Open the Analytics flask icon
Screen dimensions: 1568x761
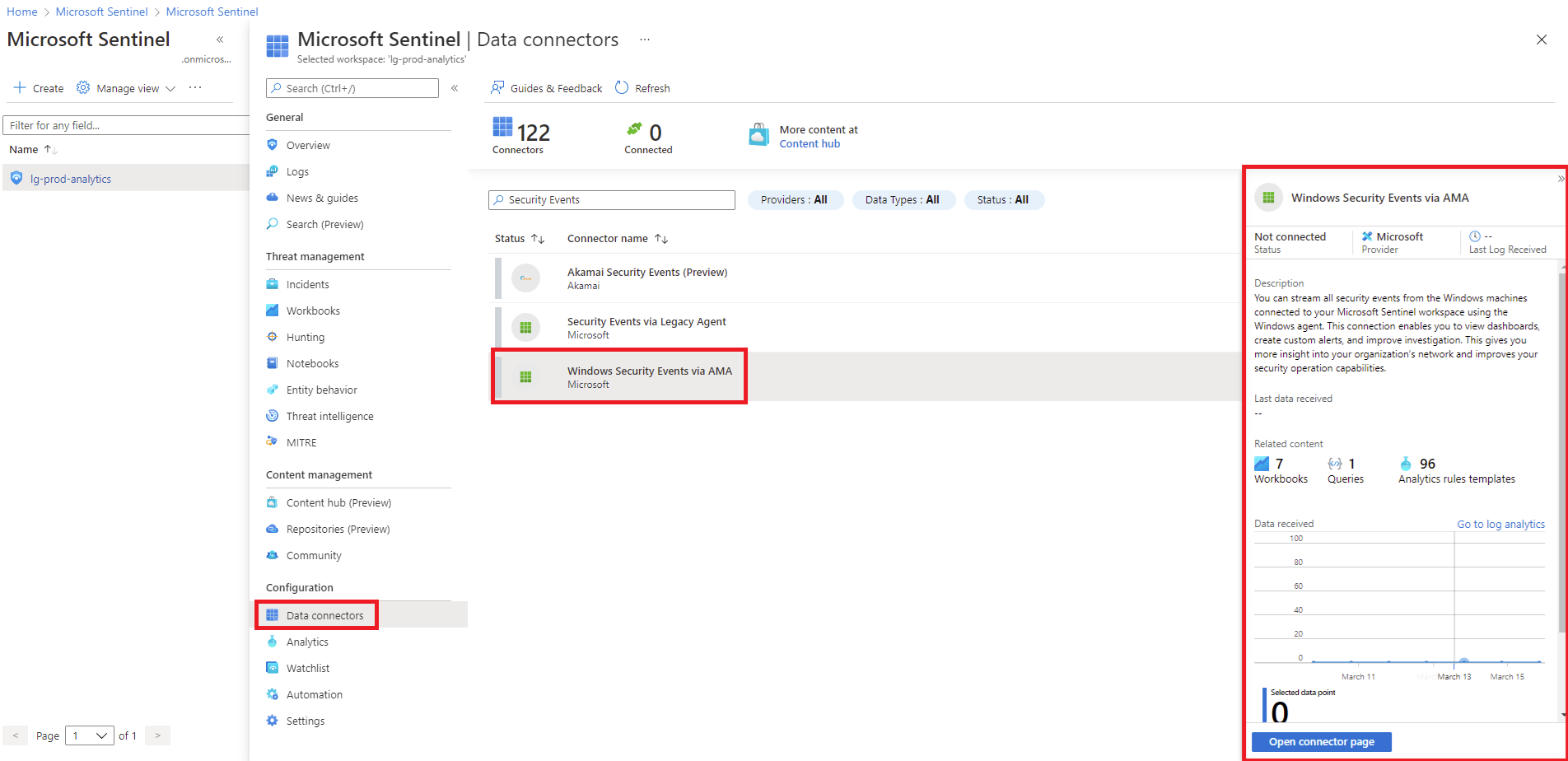[272, 642]
